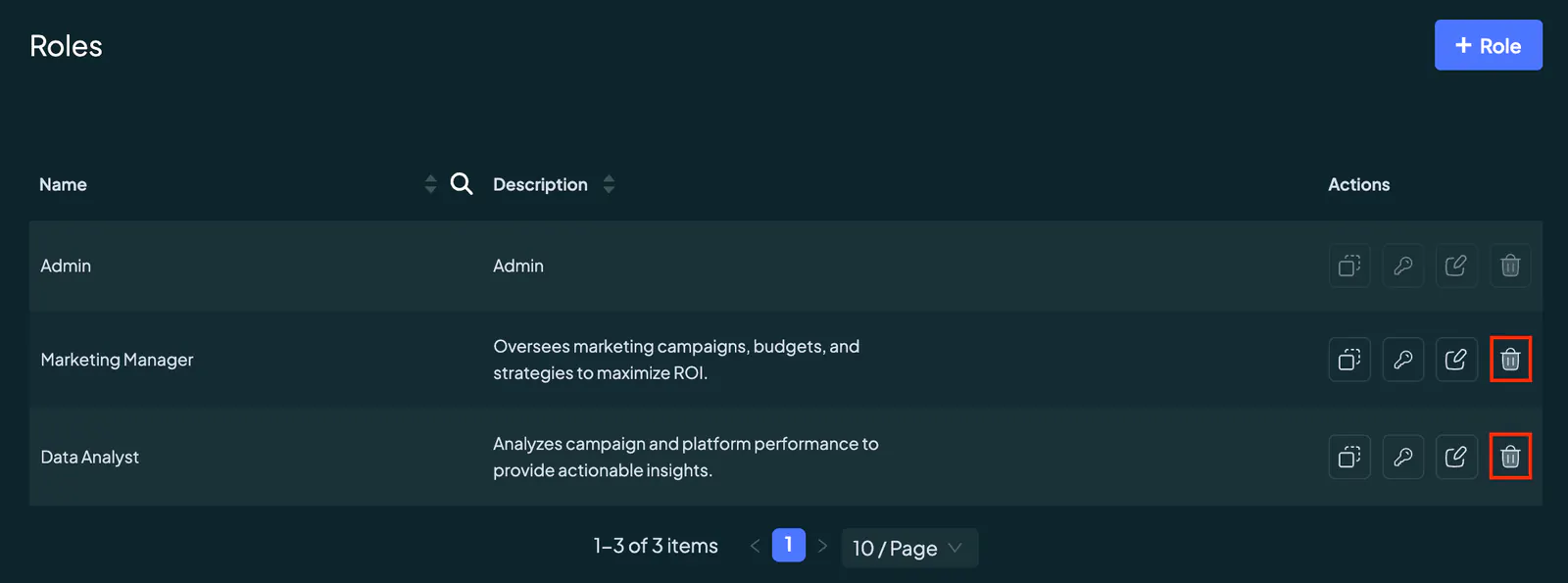The width and height of the screenshot is (1568, 583).
Task: Edit the Data Analyst role
Action: 1456,457
